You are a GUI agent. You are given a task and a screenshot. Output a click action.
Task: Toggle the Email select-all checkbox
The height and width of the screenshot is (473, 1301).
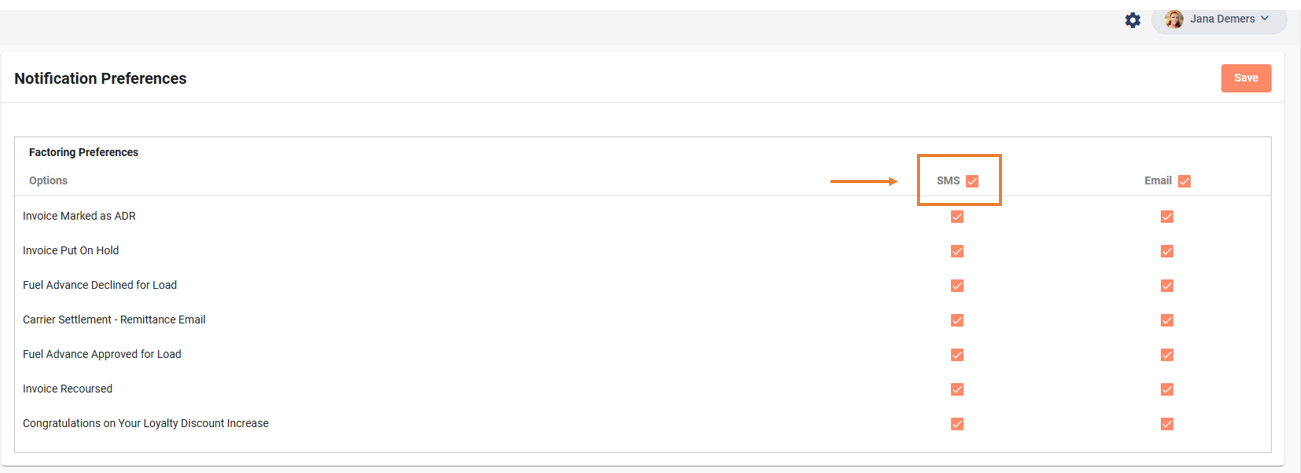1184,181
